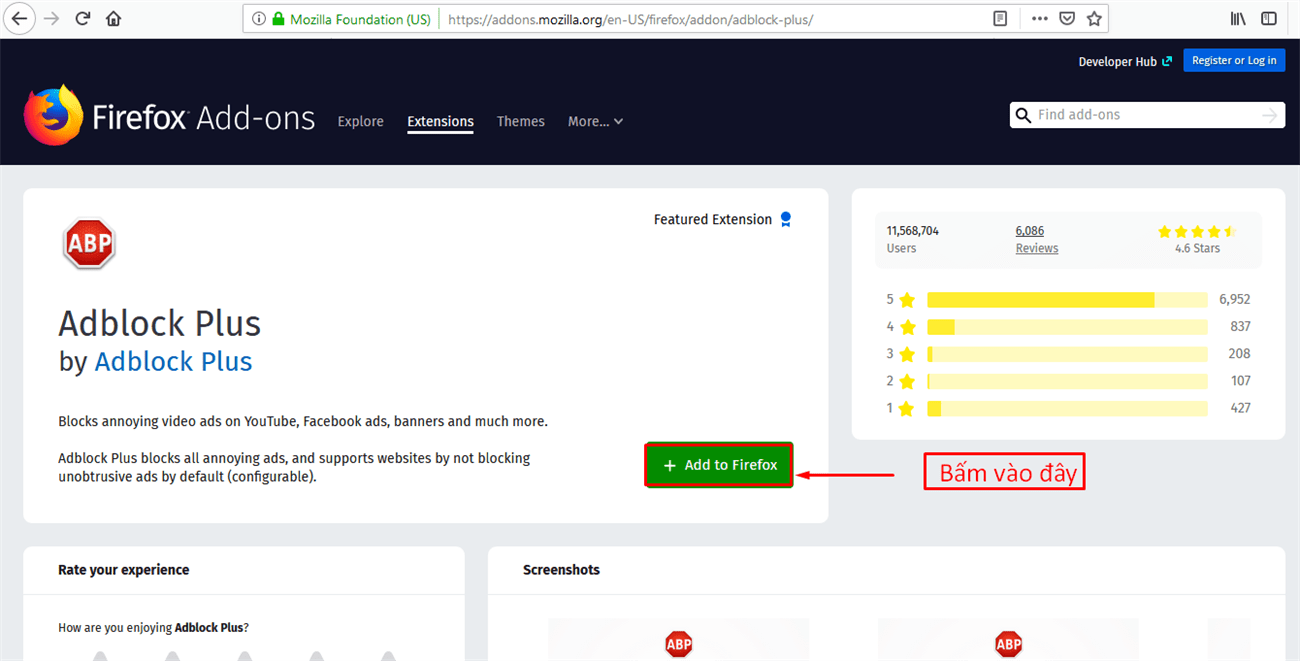Click the 3-star rating bar
This screenshot has height=661, width=1300.
[x=1067, y=354]
